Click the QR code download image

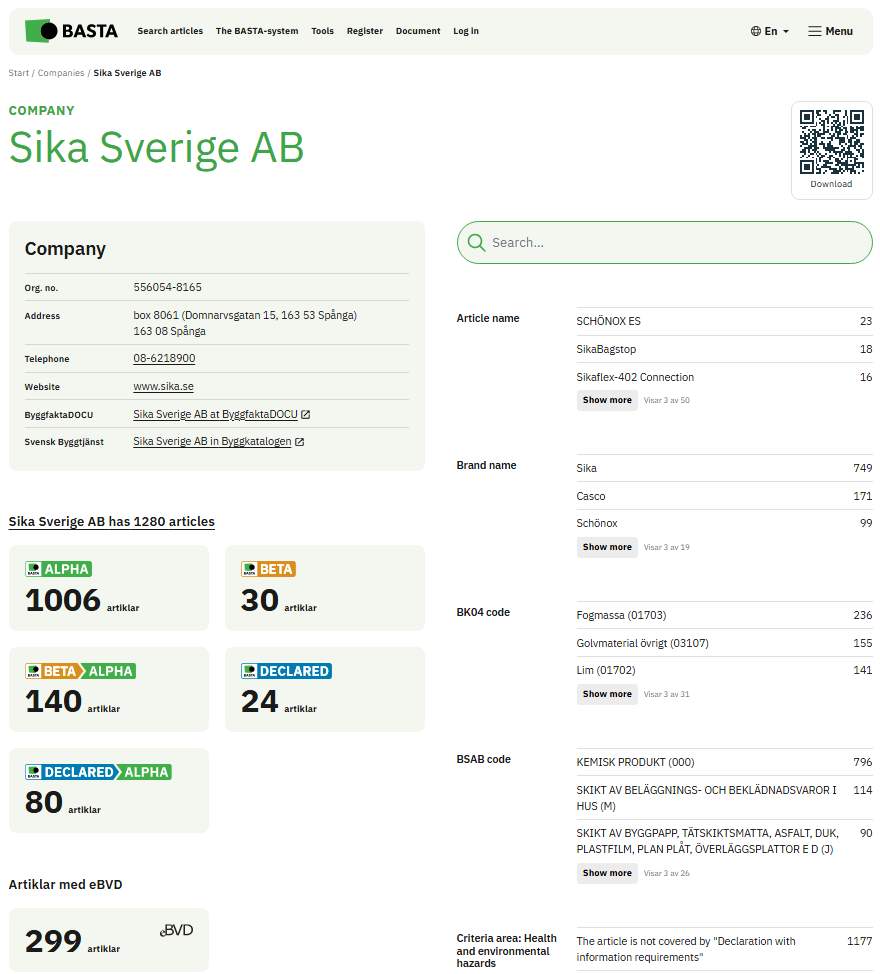[831, 141]
